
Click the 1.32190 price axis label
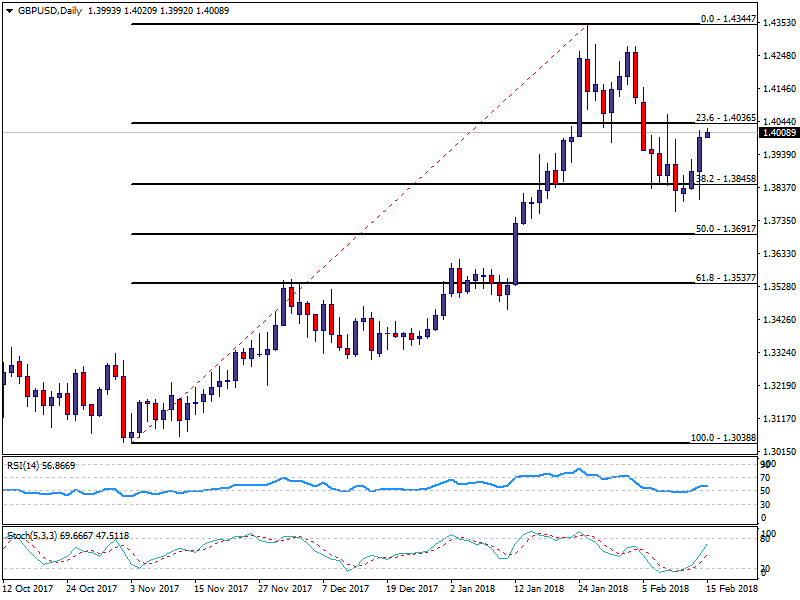778,385
